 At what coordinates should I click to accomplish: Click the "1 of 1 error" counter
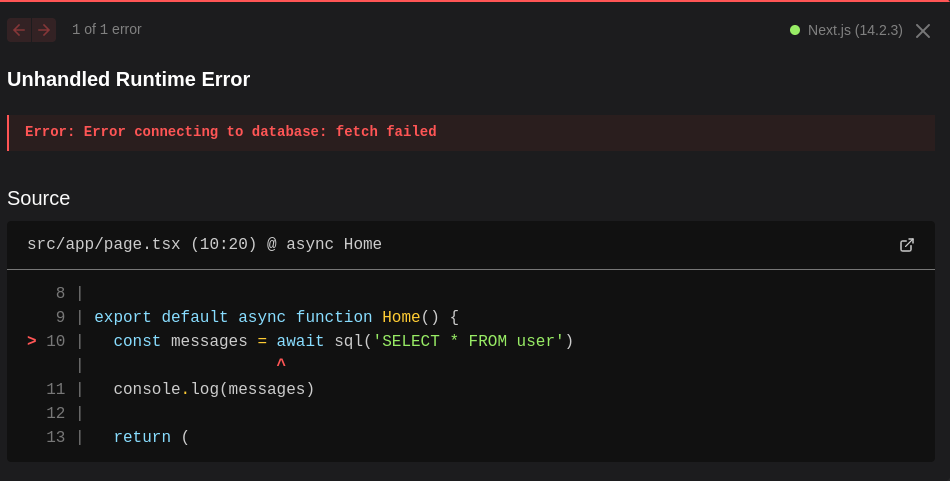[107, 30]
